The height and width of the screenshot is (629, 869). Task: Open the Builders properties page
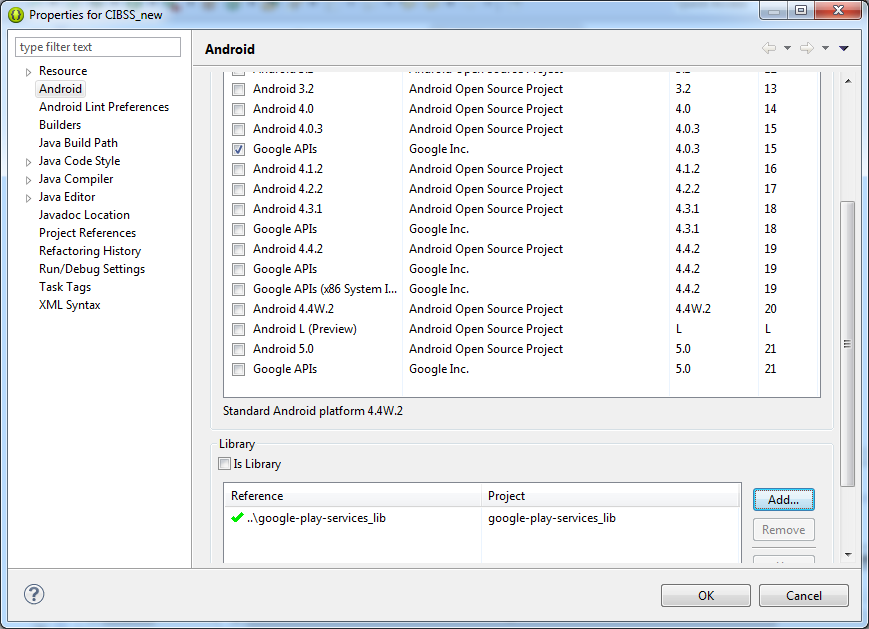tap(60, 125)
